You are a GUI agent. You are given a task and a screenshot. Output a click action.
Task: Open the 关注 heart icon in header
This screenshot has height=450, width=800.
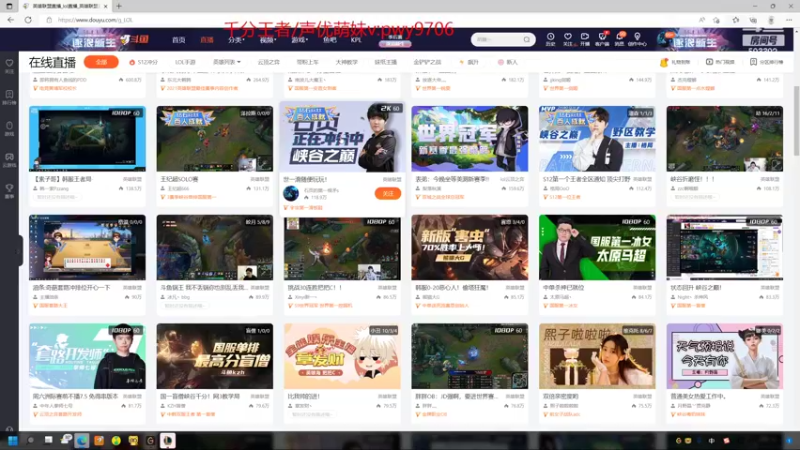tap(567, 37)
